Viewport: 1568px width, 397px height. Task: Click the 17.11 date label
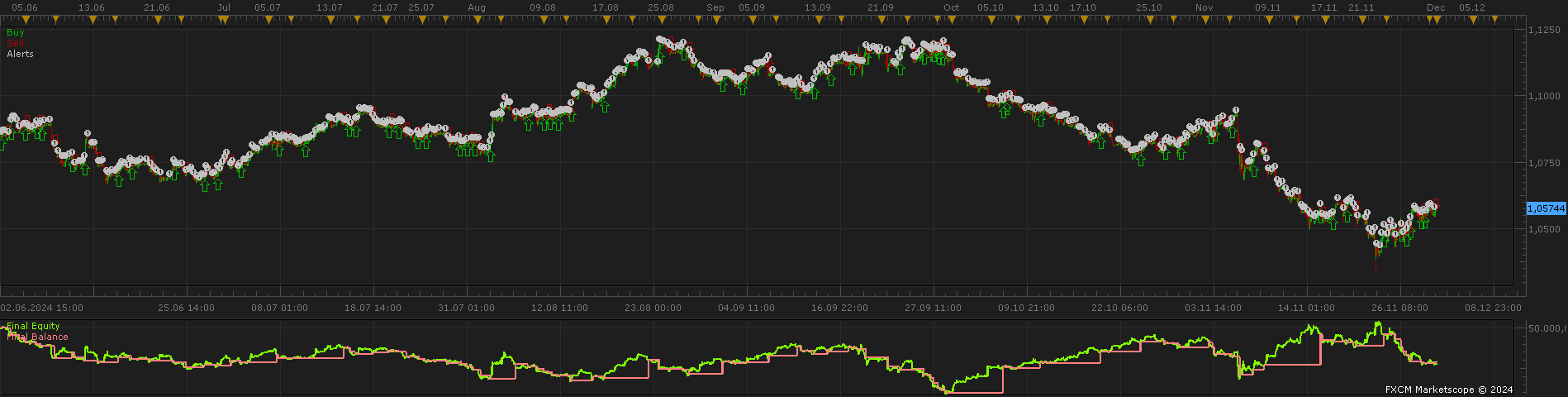tap(1324, 7)
